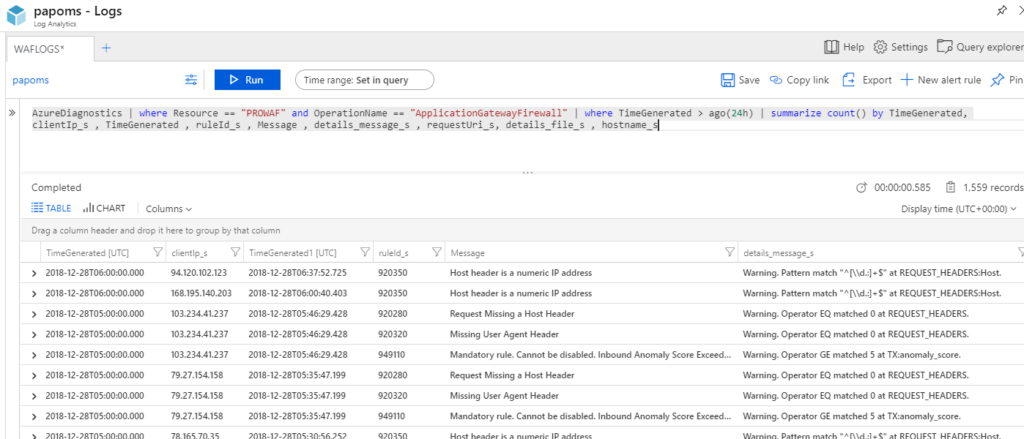Expand the row for 168.195.140.203

(x=34, y=293)
